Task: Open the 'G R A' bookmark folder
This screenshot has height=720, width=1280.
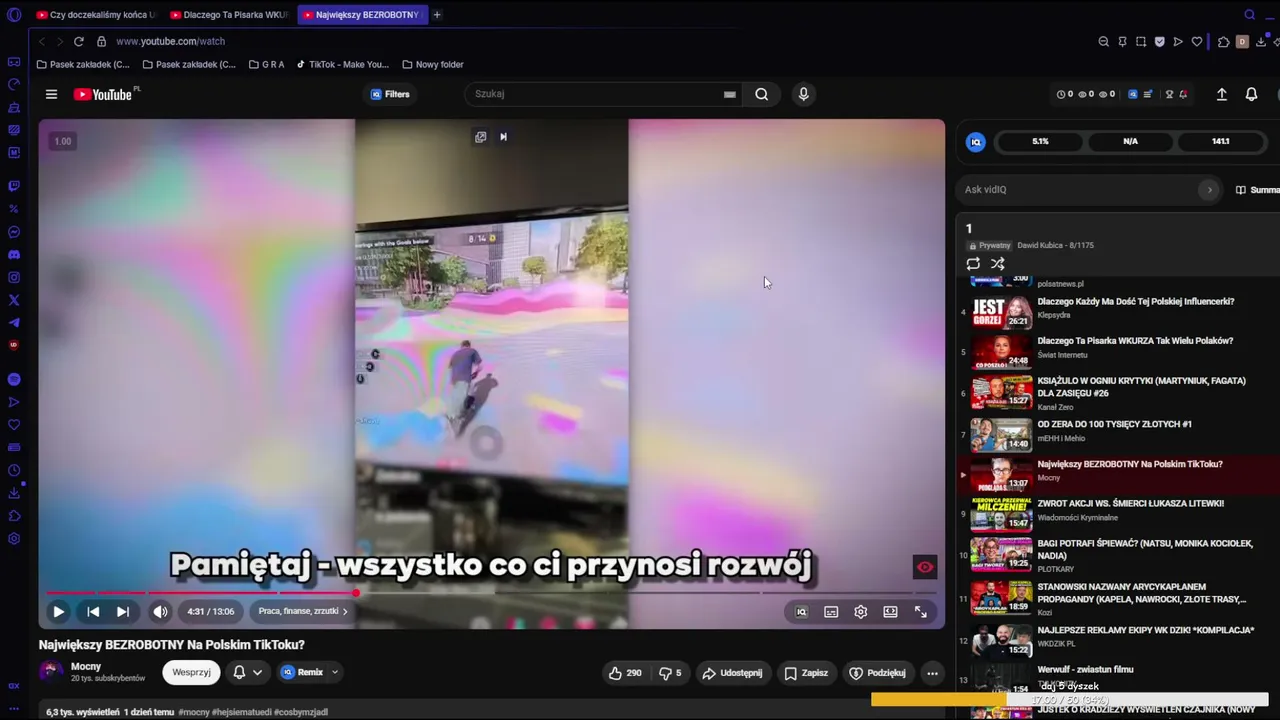Action: tap(266, 64)
